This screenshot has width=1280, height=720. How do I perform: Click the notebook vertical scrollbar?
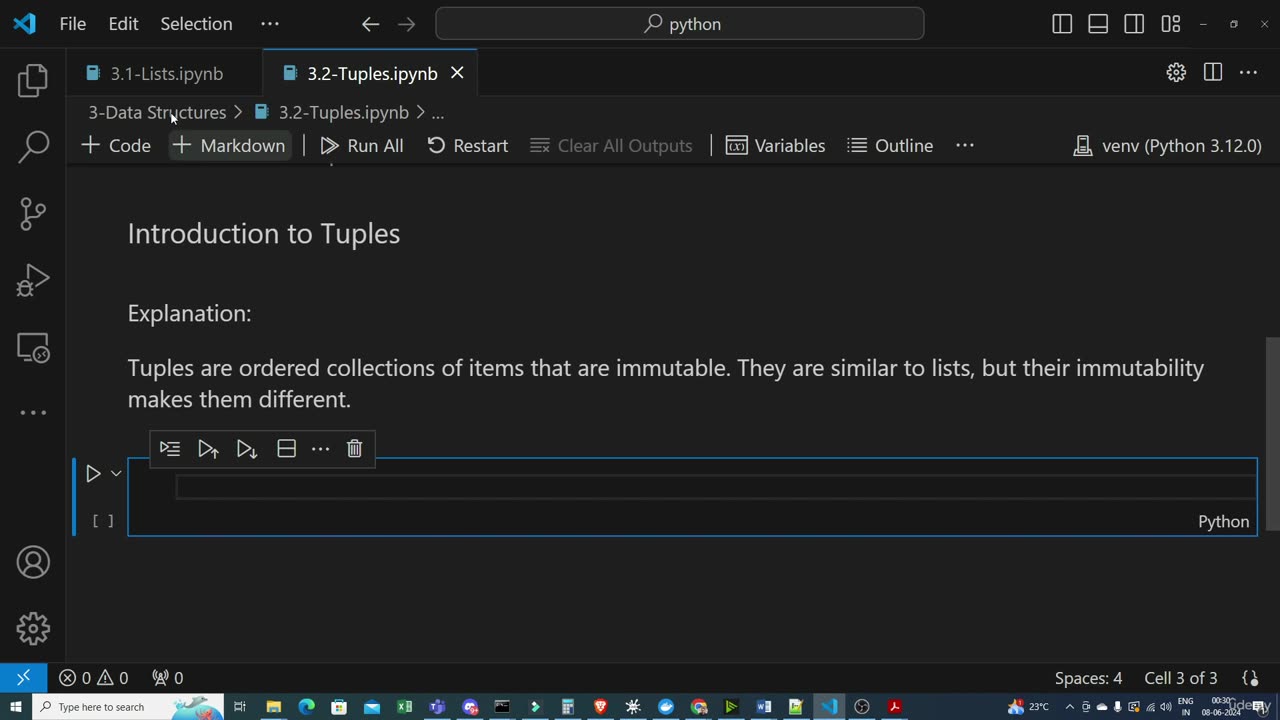coord(1273,433)
